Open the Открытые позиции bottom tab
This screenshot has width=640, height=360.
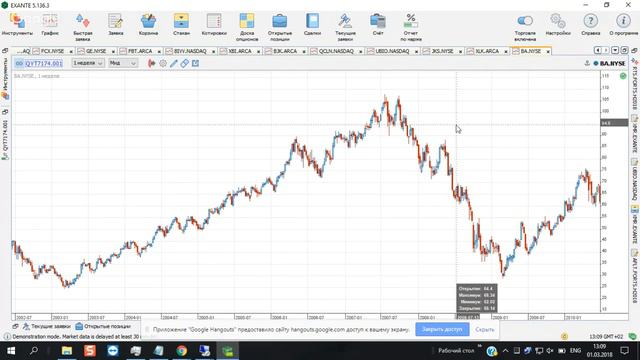pyautogui.click(x=103, y=327)
